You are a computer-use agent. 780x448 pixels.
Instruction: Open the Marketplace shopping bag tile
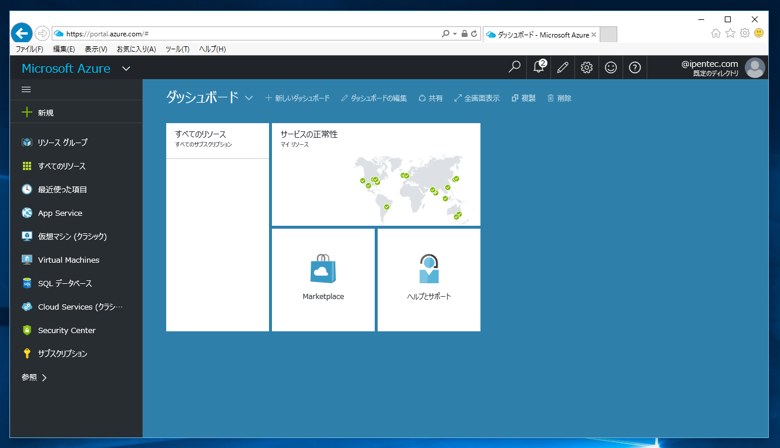323,280
